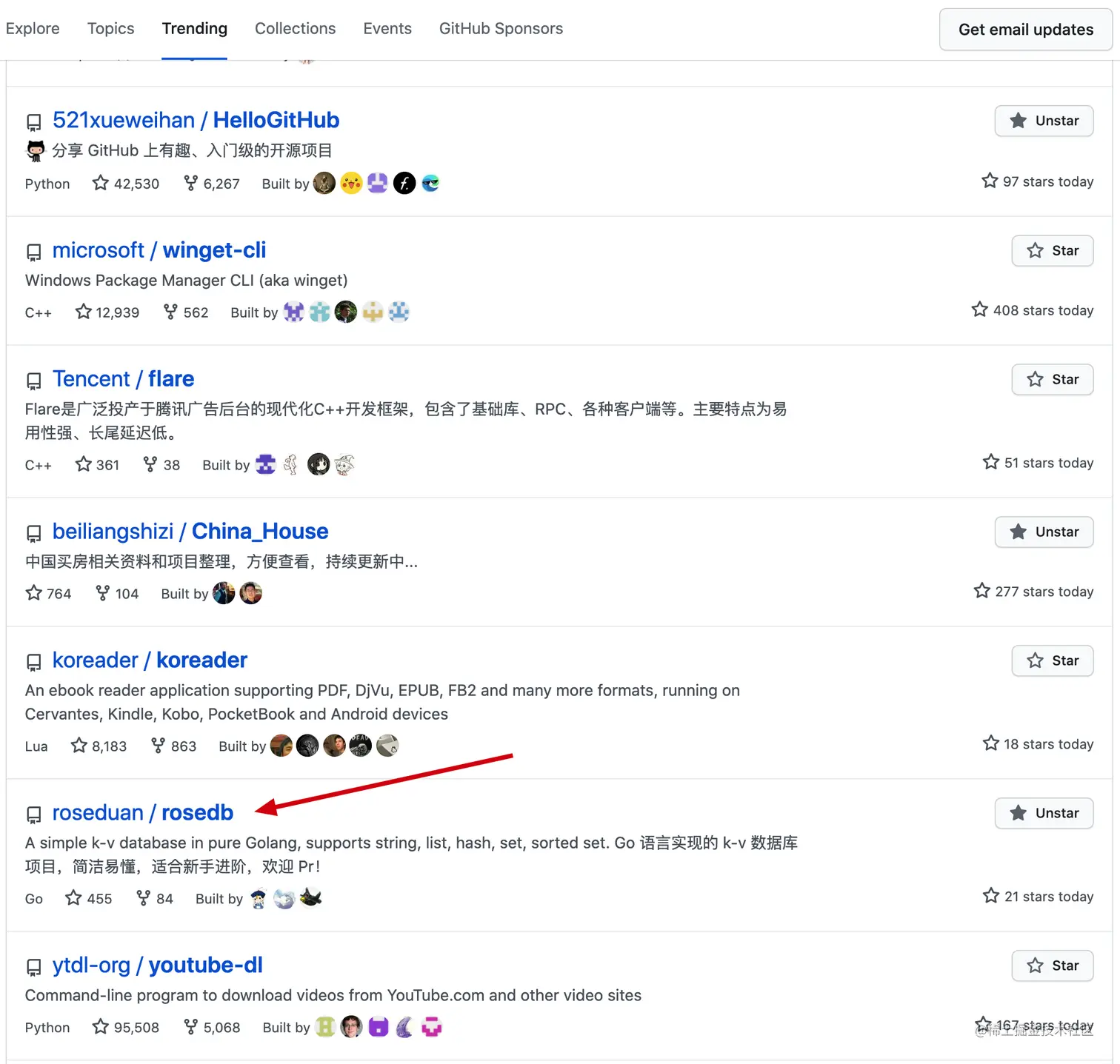Click dark photo contributor avatar of winget-cli
Image resolution: width=1120 pixels, height=1064 pixels.
346,312
